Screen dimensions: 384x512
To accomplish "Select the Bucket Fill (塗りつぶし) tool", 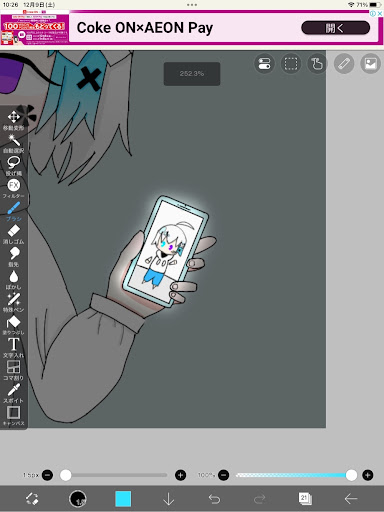I will coord(13,325).
